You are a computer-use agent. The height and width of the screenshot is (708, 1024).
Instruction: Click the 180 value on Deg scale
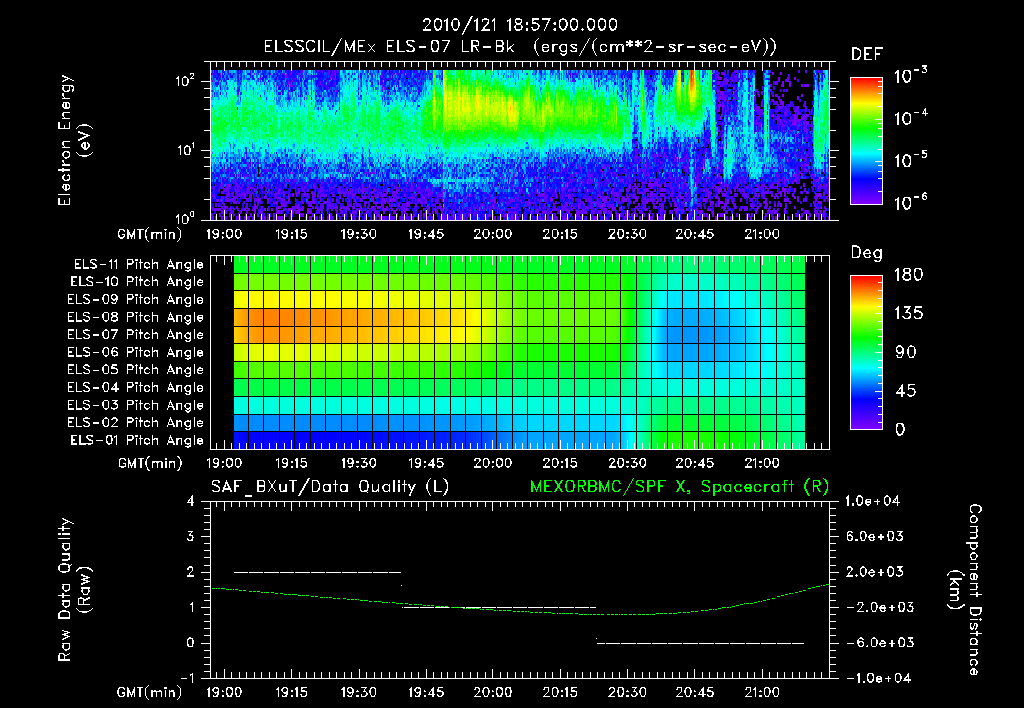tap(909, 274)
